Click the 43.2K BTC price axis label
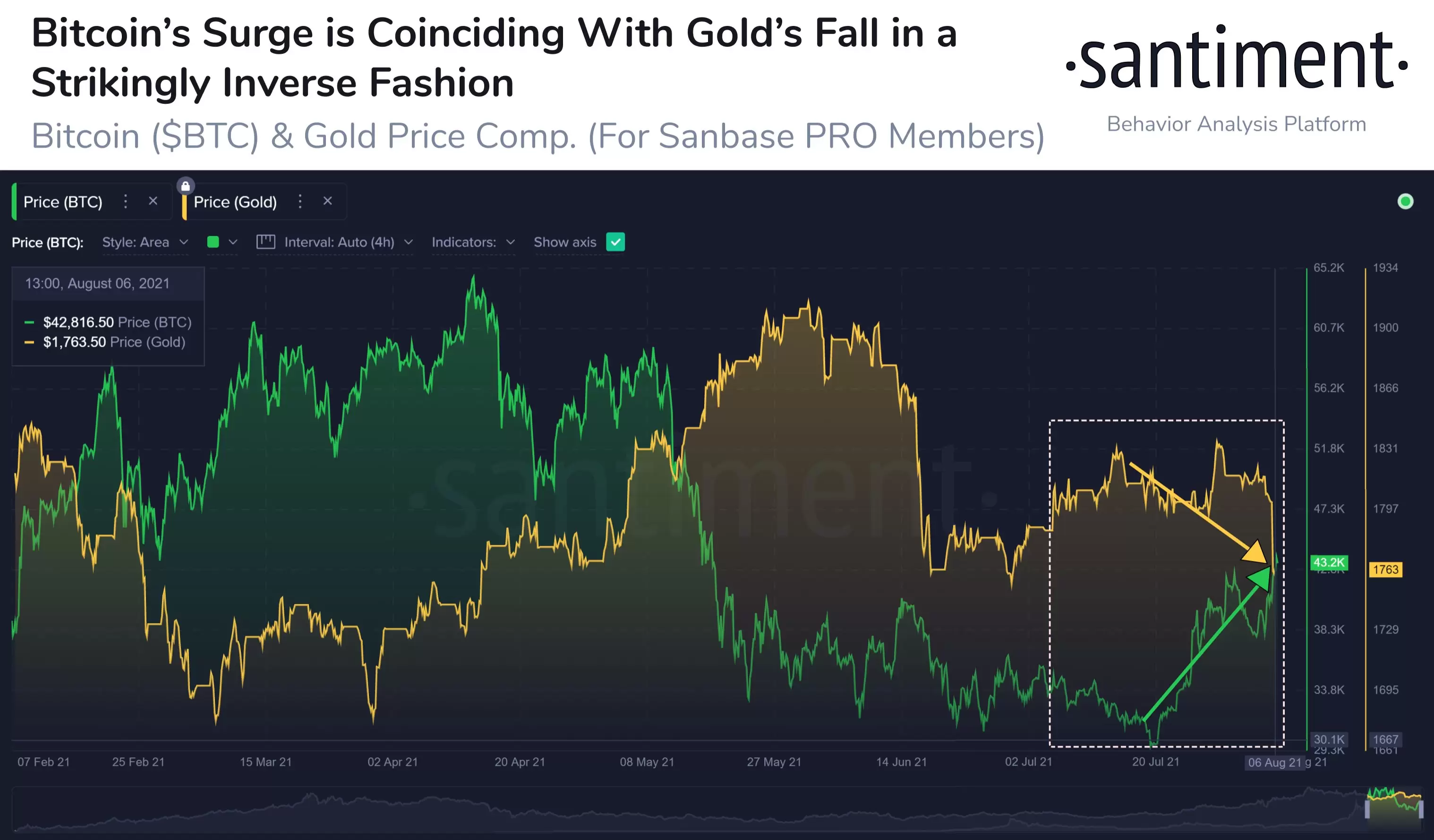The image size is (1434, 840). 1329,562
